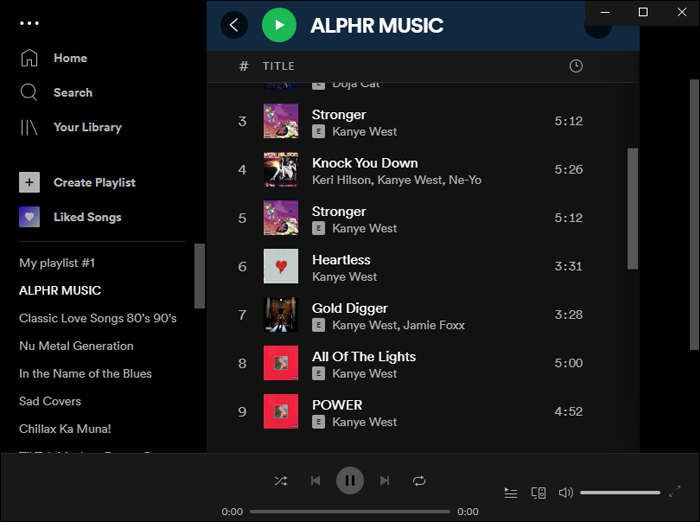700x522 pixels.
Task: Play ALPHR MUSIC with green play button
Action: pyautogui.click(x=279, y=25)
